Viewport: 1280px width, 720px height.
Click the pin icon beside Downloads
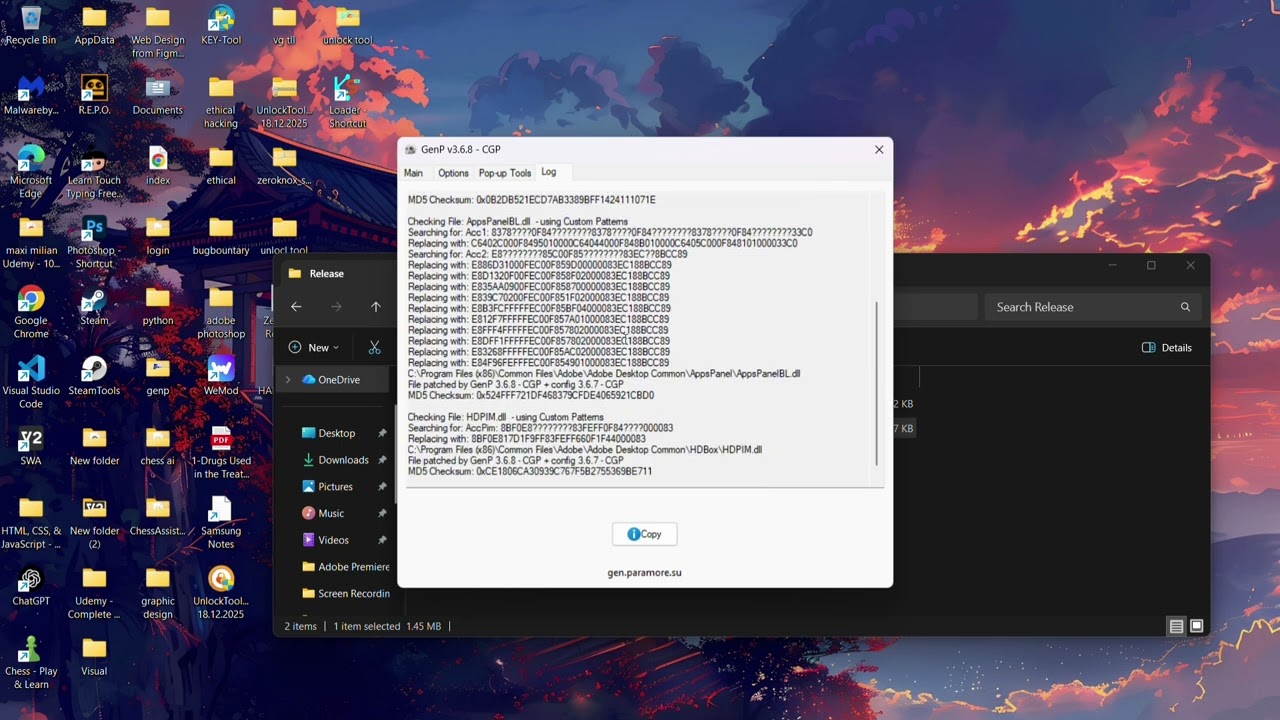pyautogui.click(x=382, y=460)
